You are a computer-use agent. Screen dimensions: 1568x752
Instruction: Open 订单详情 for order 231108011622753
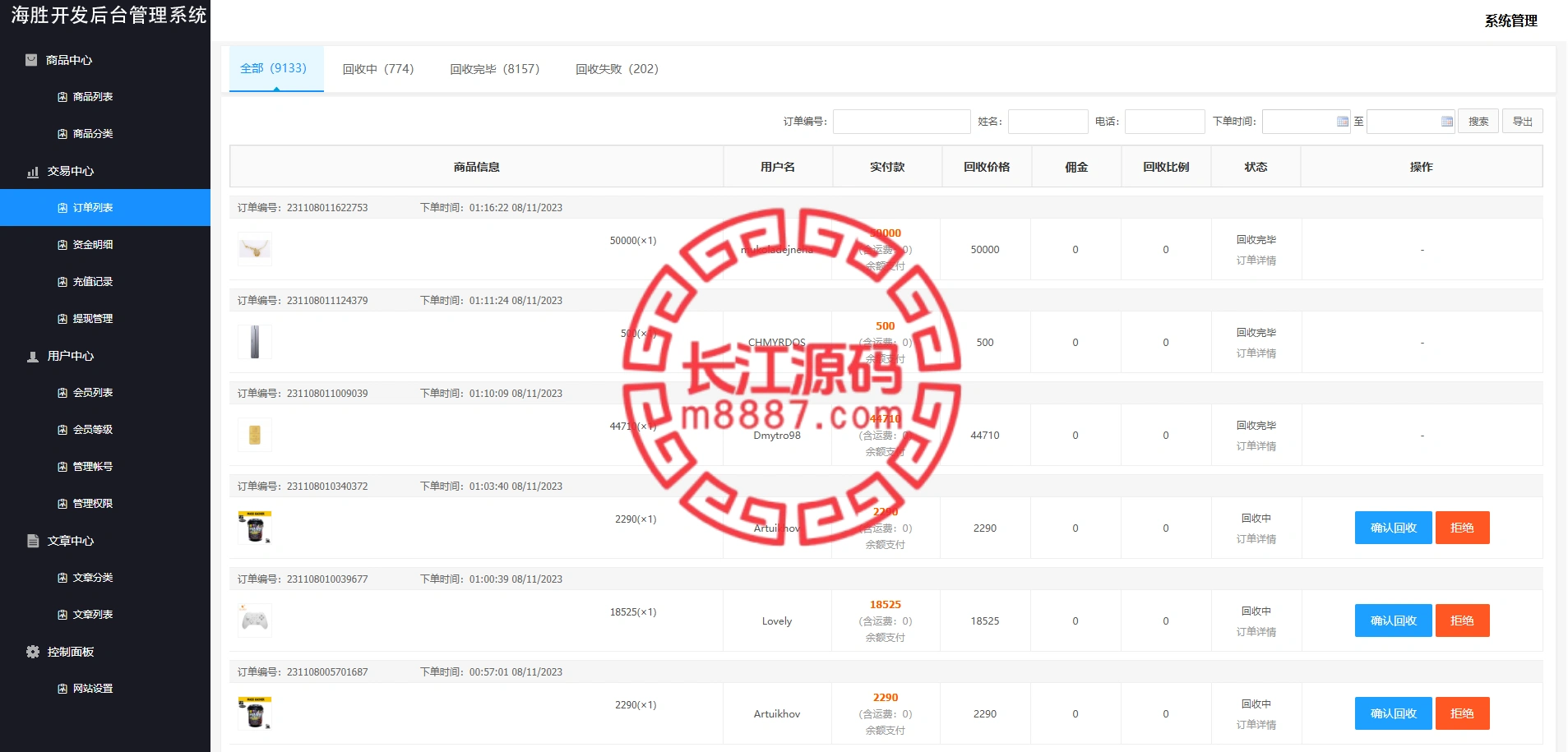1256,261
